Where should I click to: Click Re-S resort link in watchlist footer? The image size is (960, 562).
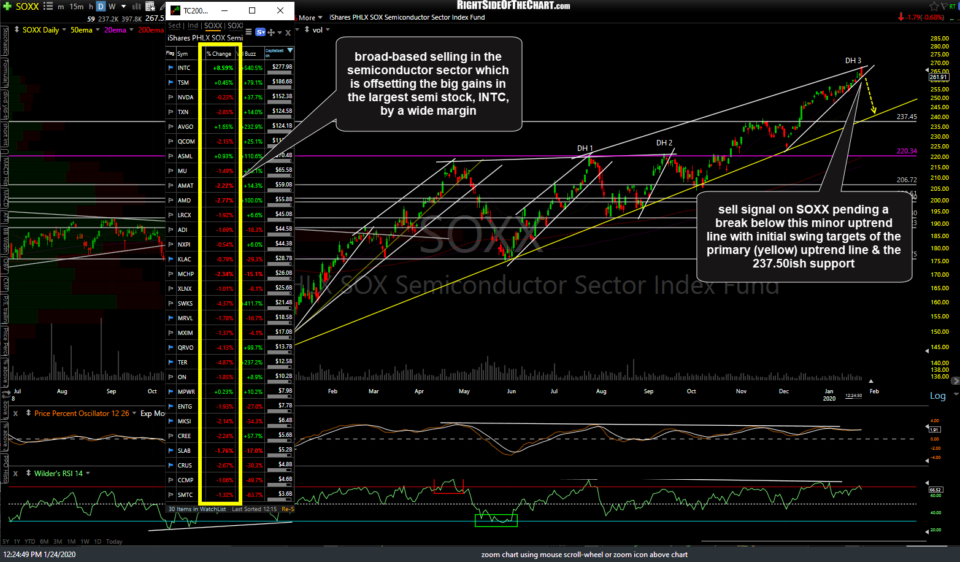pos(287,509)
